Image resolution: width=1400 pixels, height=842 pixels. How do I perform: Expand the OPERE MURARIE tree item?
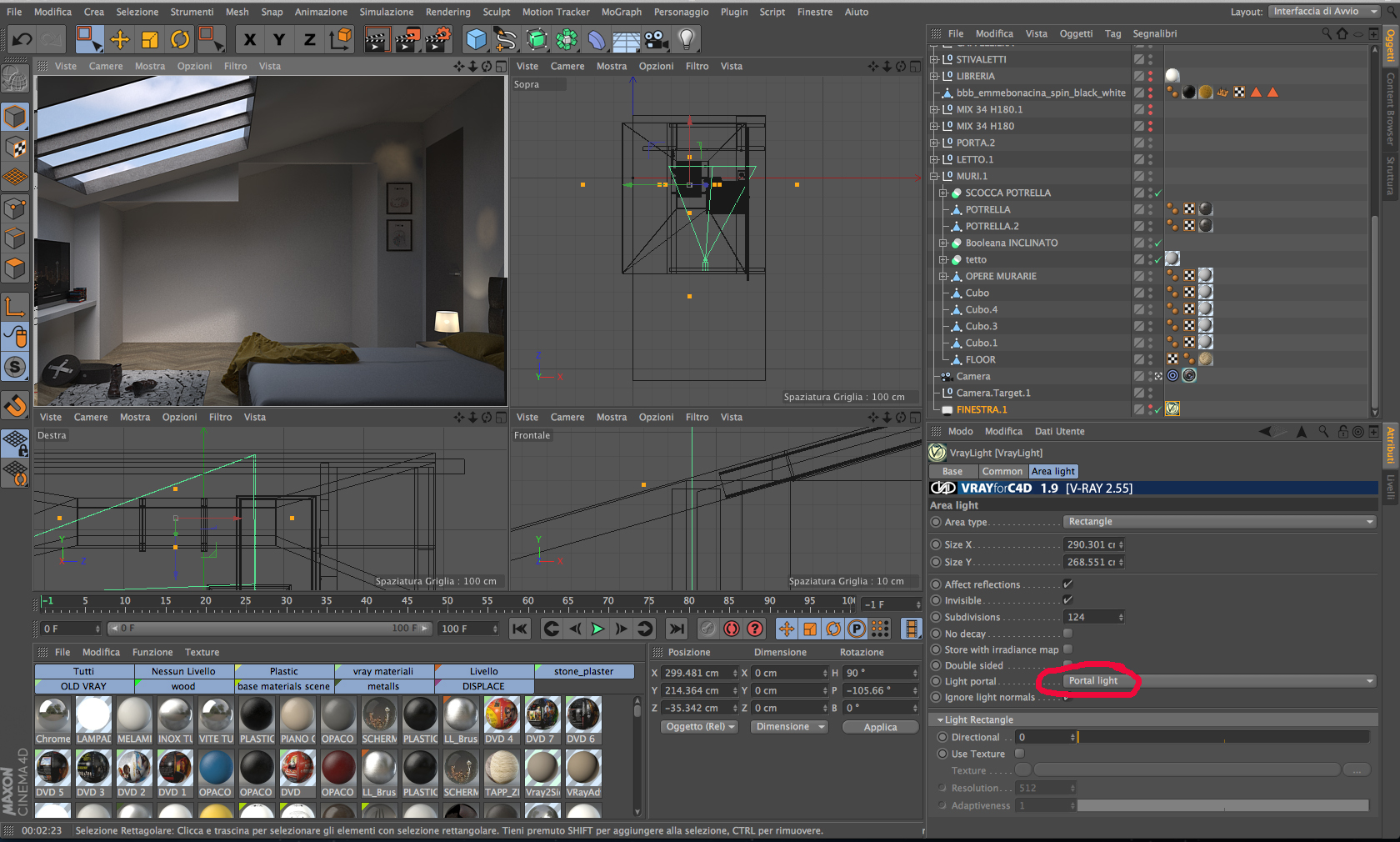(943, 276)
